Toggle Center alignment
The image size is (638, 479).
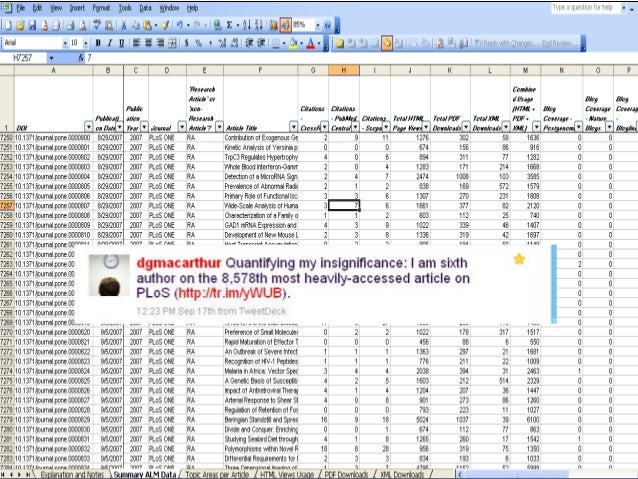click(149, 43)
